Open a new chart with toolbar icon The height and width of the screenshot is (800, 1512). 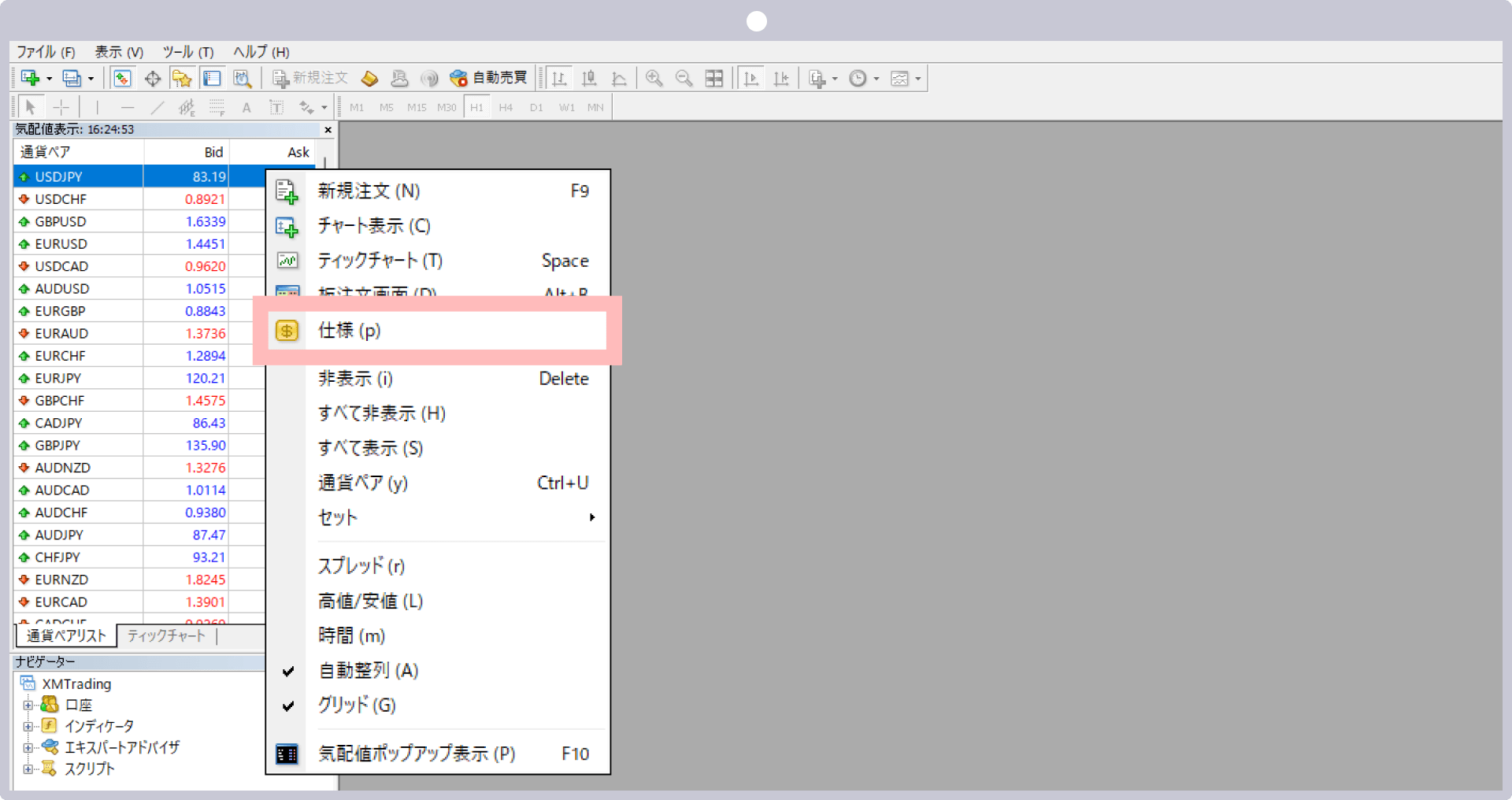pyautogui.click(x=30, y=78)
